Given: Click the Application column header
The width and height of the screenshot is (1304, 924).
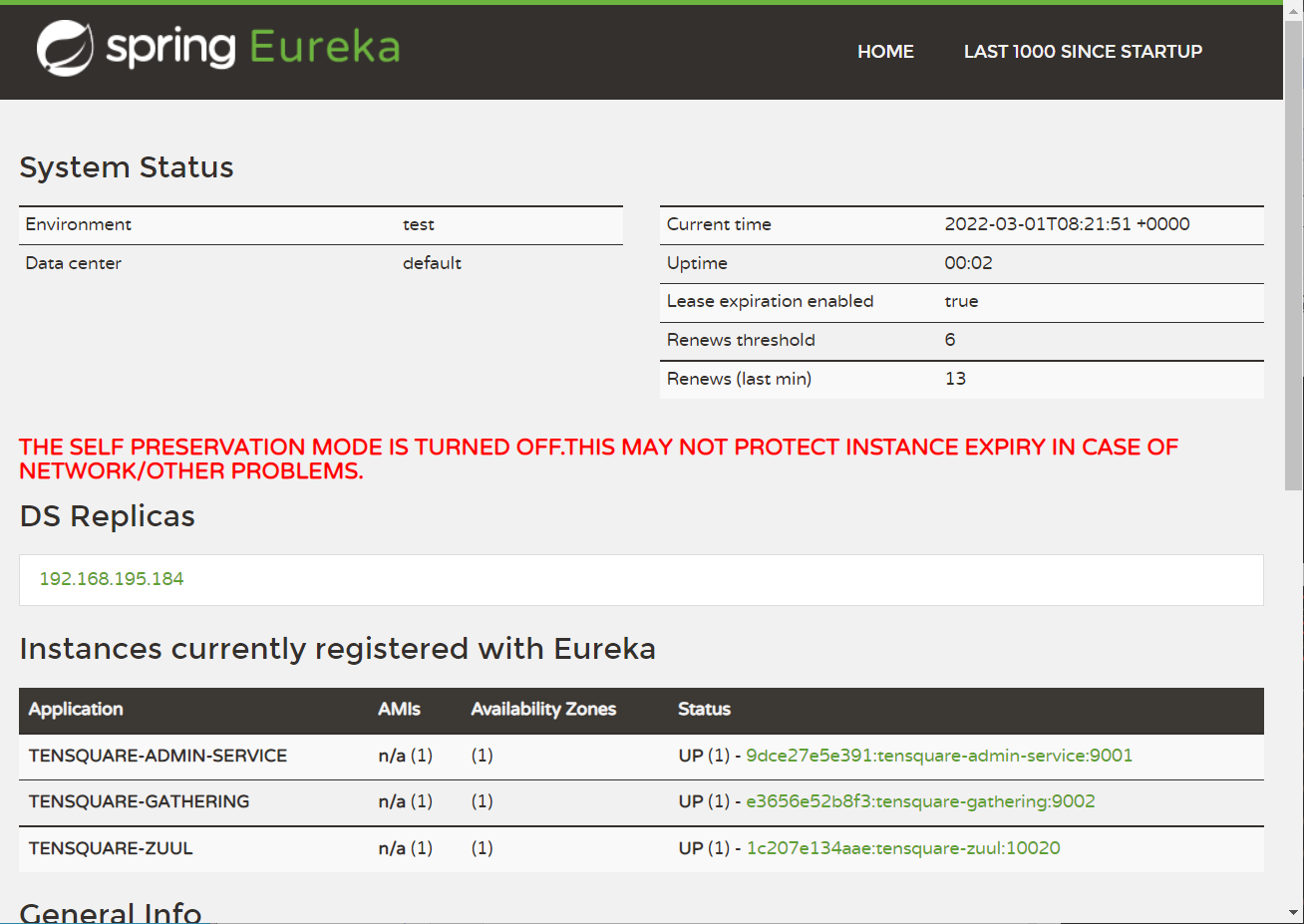Looking at the screenshot, I should click(x=76, y=710).
